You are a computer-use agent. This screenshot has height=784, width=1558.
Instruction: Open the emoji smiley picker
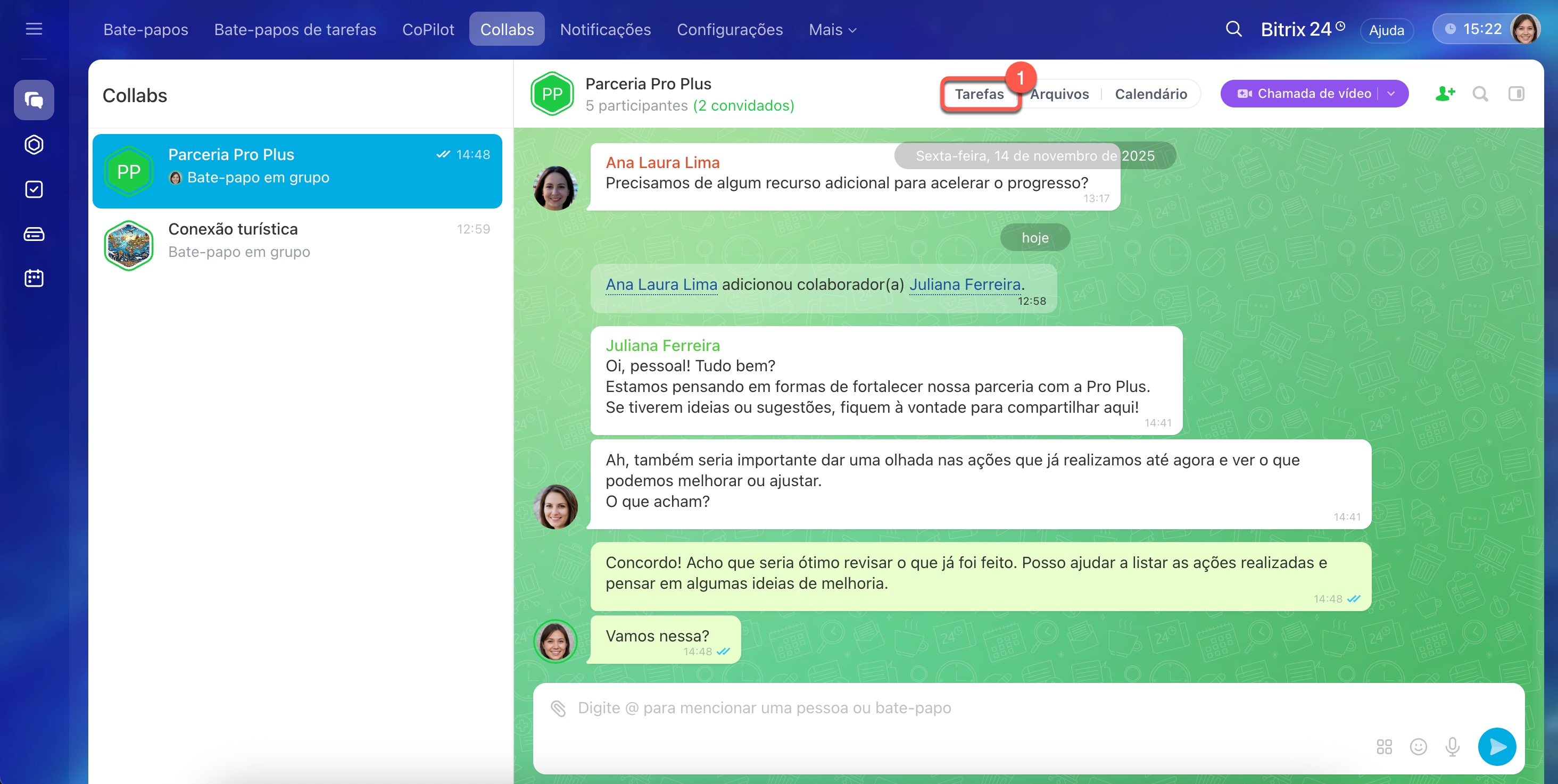coord(1418,747)
